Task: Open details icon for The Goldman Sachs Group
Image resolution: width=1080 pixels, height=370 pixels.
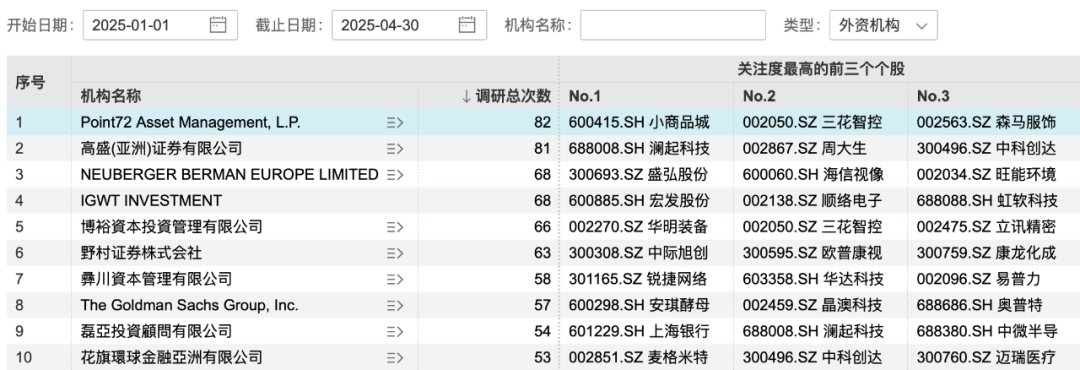Action: point(395,305)
